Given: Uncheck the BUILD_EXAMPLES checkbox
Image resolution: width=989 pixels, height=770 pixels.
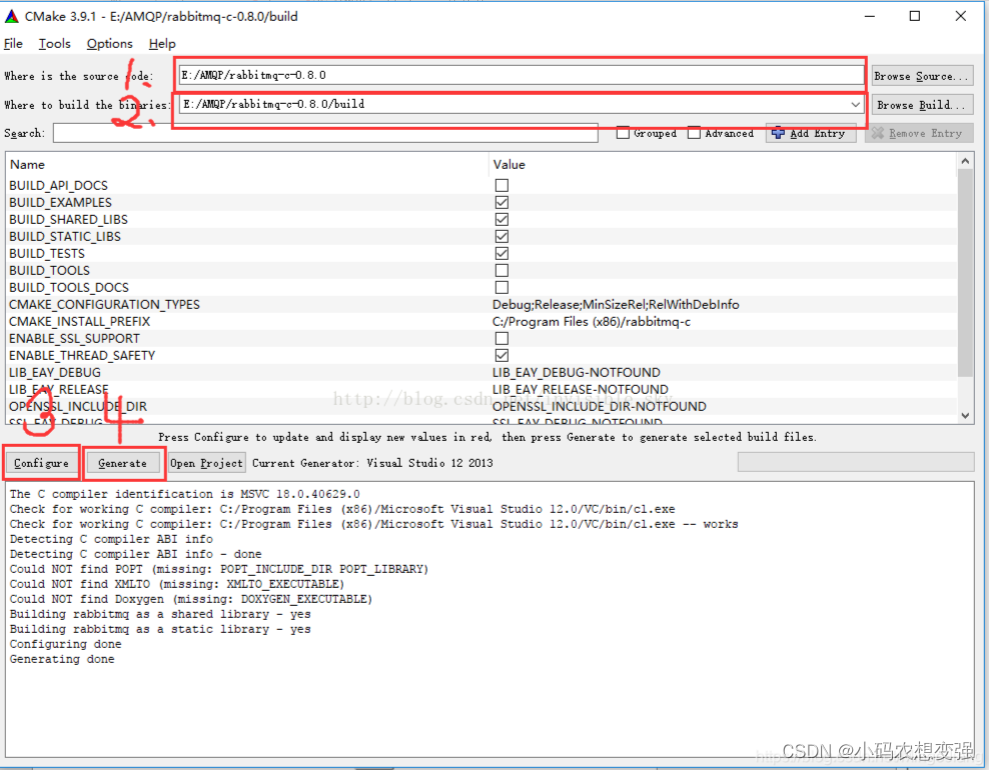Looking at the screenshot, I should 501,202.
